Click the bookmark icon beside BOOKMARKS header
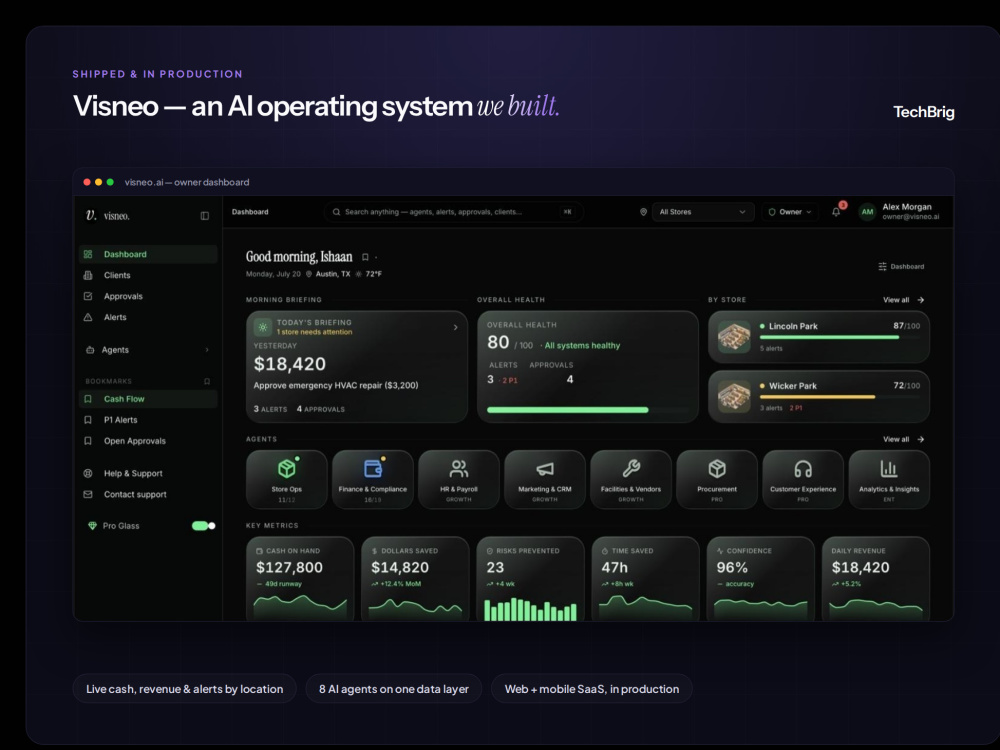 click(207, 381)
